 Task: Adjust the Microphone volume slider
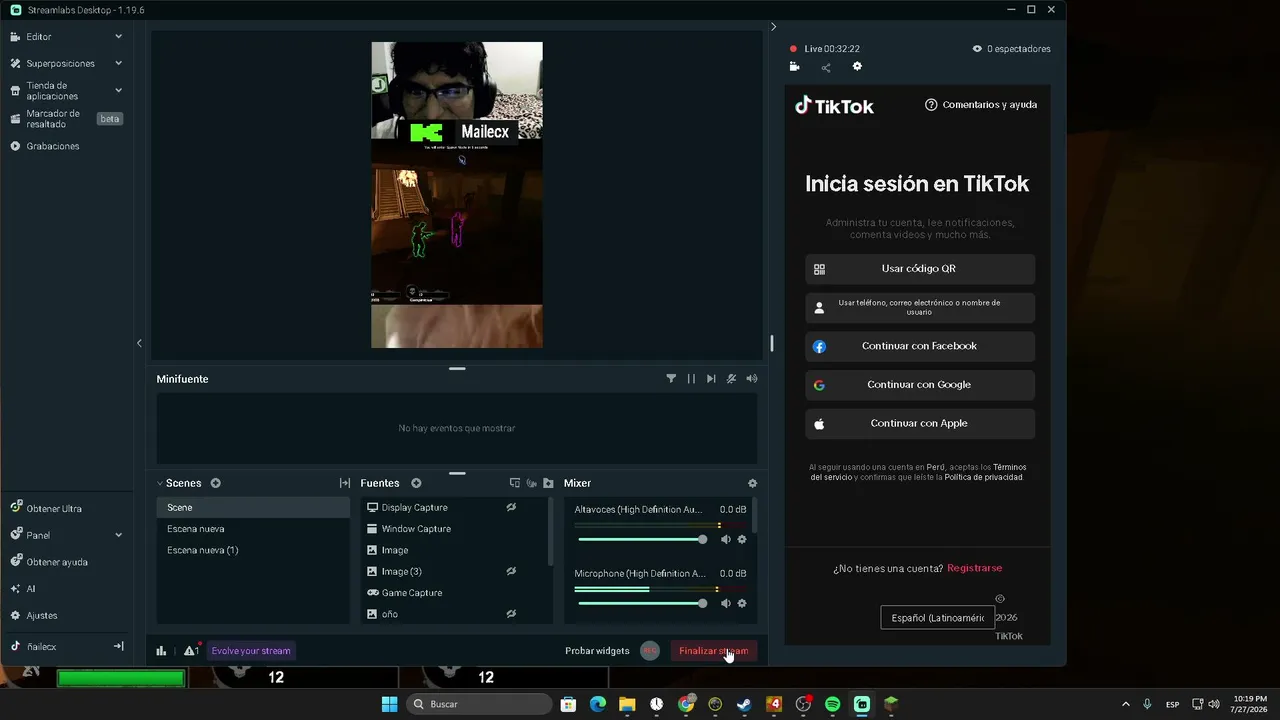pyautogui.click(x=643, y=603)
